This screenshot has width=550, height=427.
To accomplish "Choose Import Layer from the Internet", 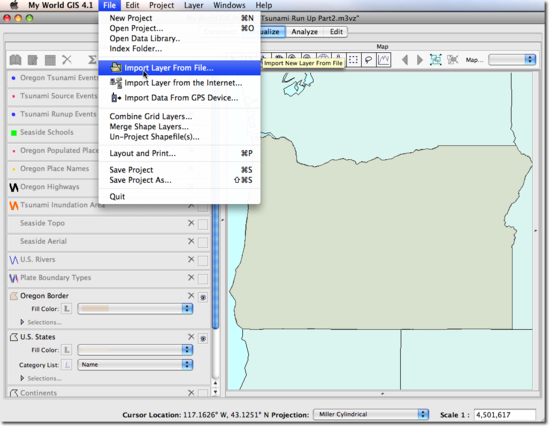I will 180,83.
